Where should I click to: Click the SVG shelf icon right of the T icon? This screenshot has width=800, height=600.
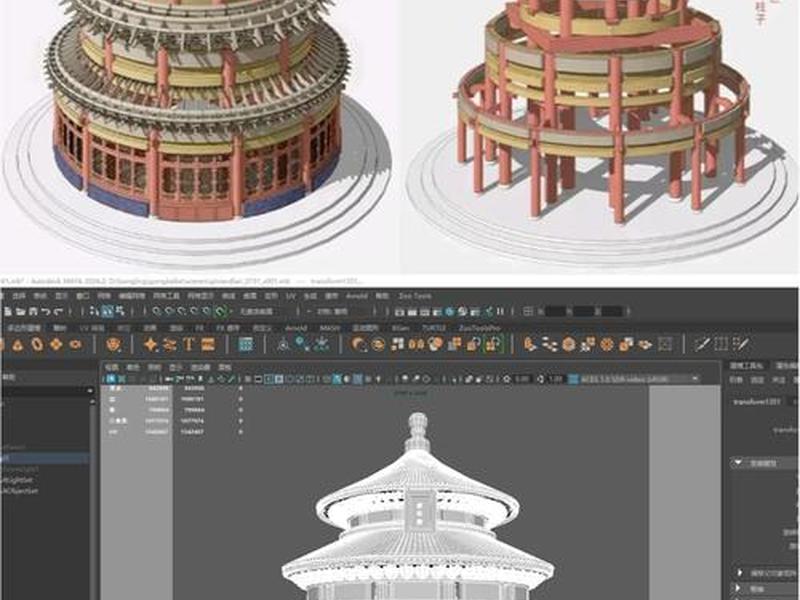coord(208,345)
